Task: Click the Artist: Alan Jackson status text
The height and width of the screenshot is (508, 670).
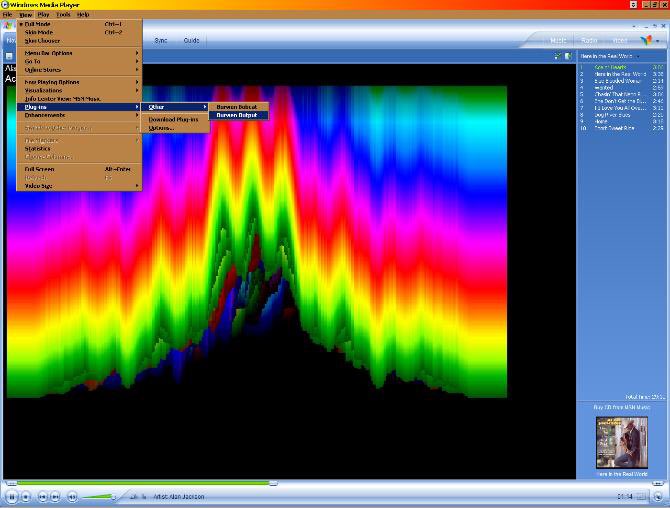Action: click(179, 496)
